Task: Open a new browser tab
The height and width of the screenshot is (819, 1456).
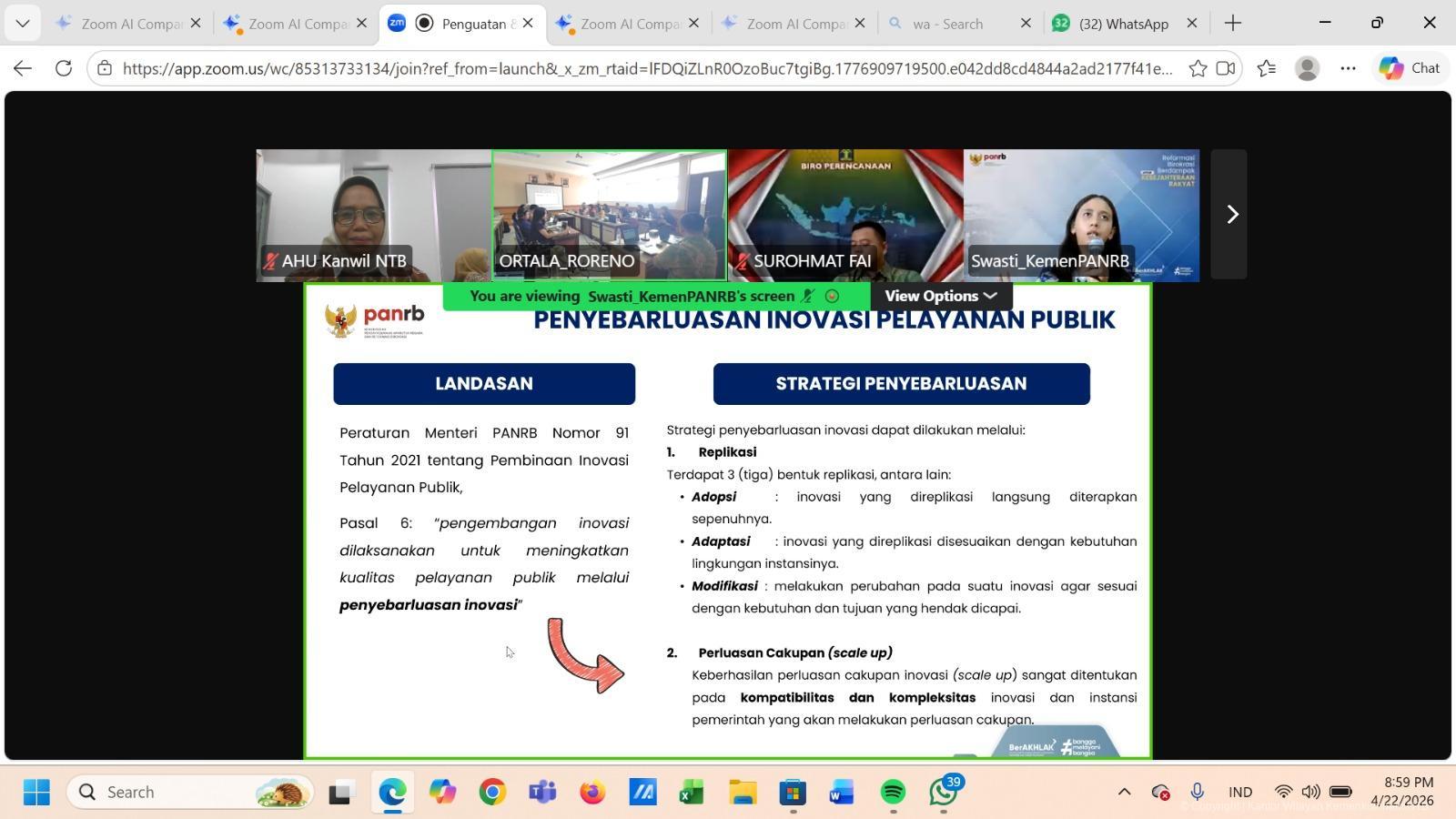Action: pyautogui.click(x=1233, y=24)
